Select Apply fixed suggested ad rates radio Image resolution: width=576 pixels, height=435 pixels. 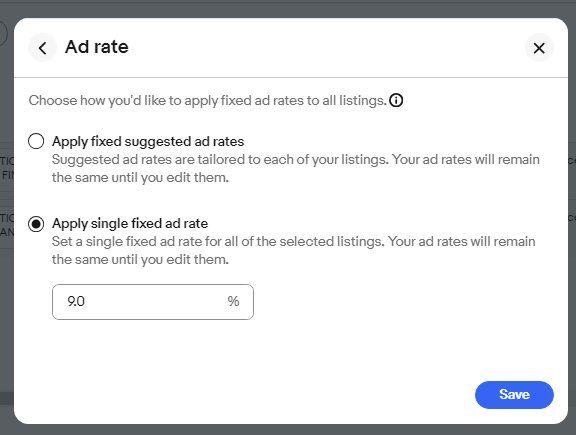(x=36, y=141)
